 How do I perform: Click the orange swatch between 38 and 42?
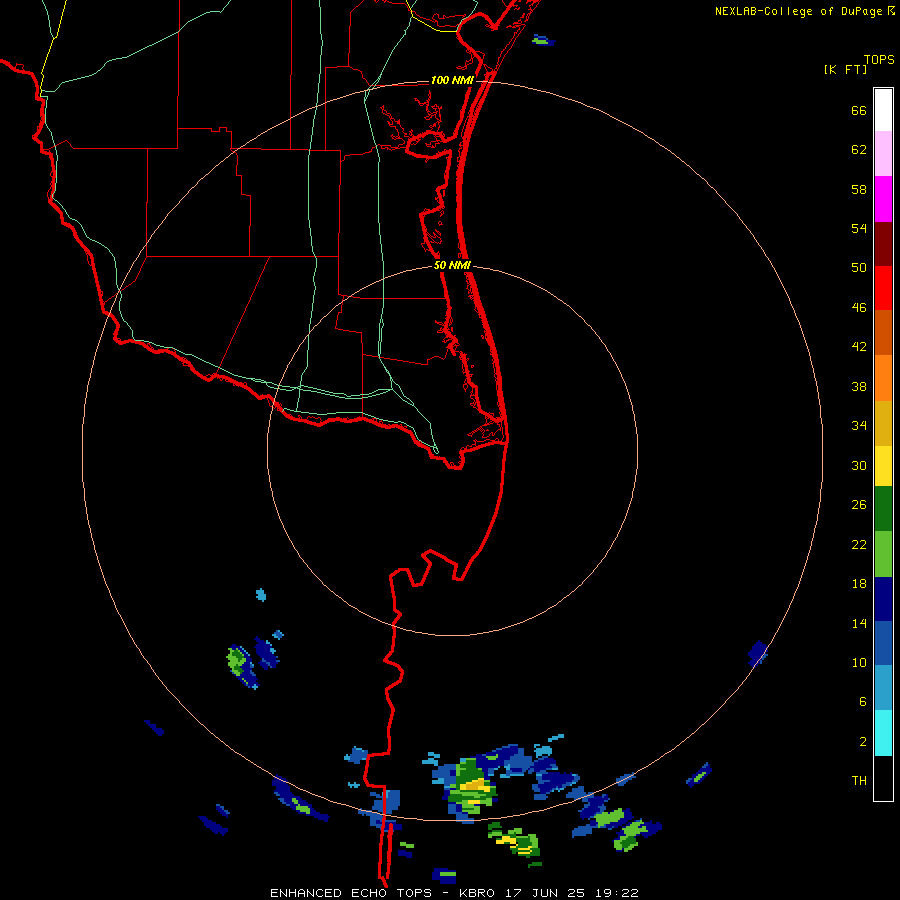883,378
